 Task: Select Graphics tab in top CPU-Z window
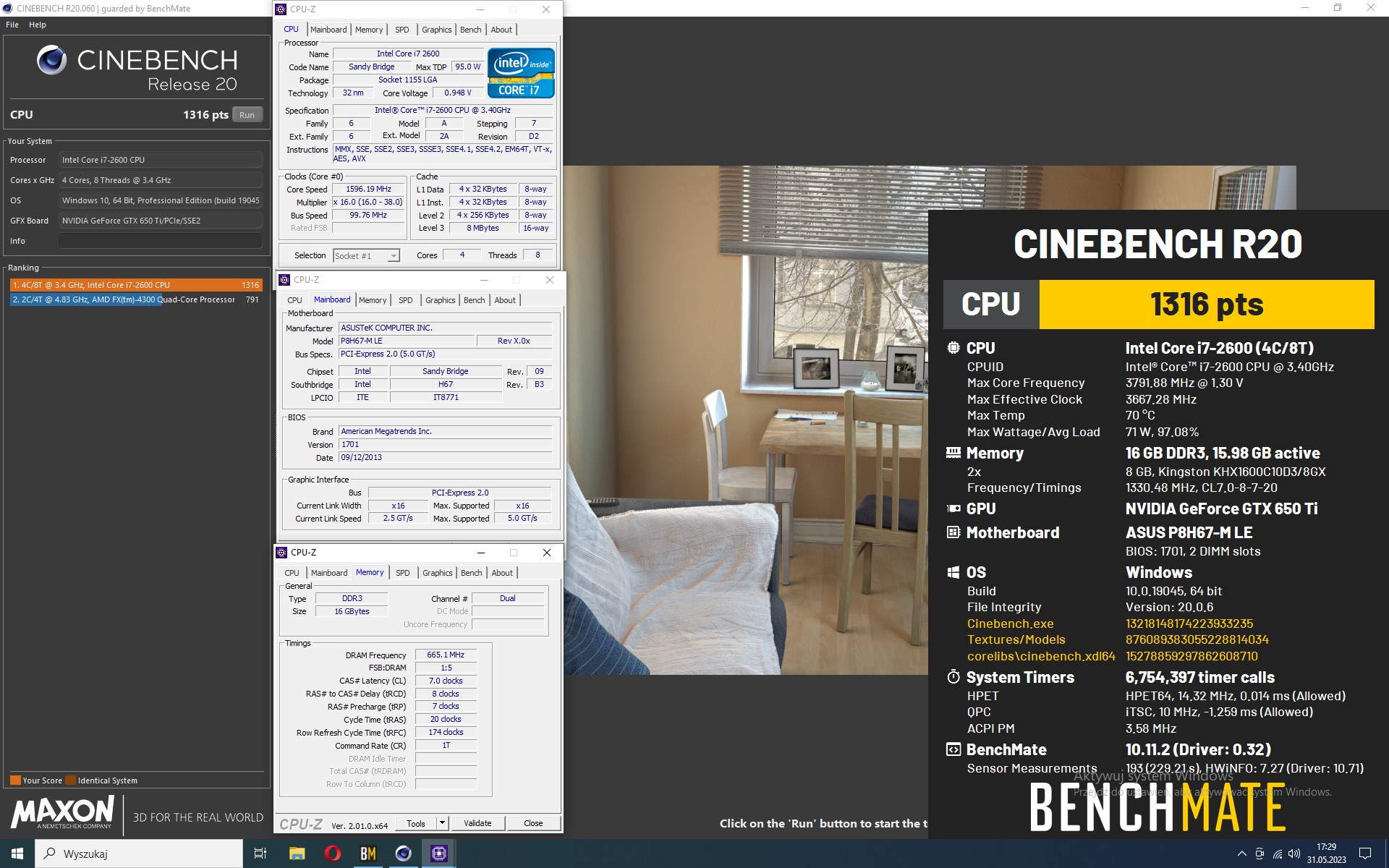(x=436, y=30)
